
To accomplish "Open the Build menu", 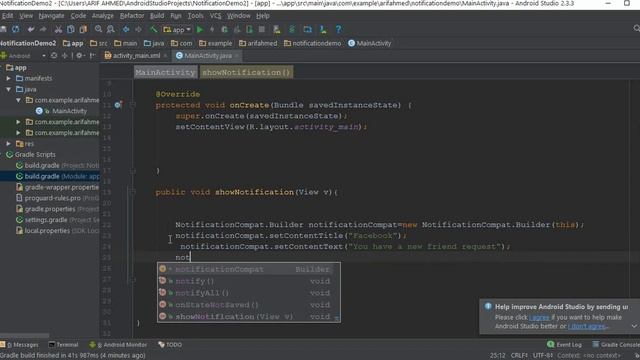I will point(157,16).
